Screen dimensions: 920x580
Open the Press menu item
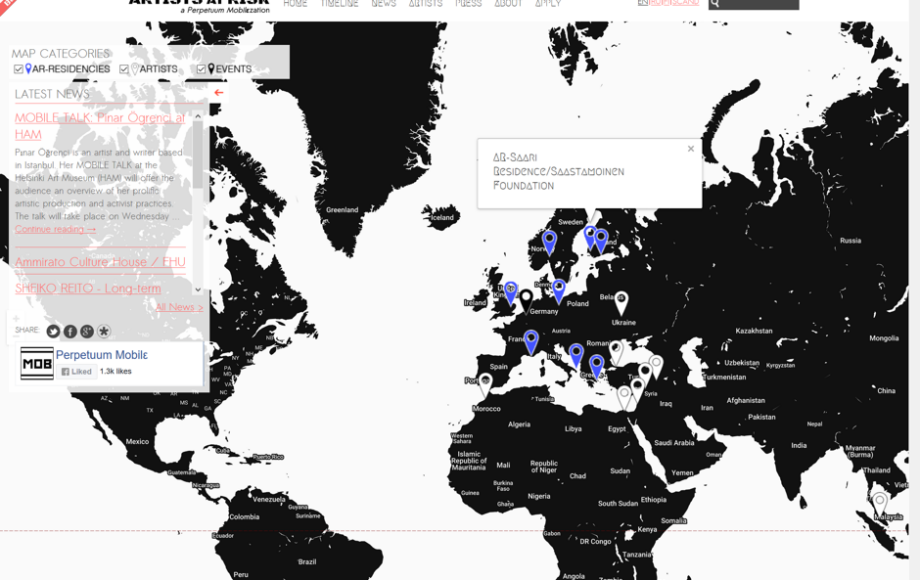468,4
